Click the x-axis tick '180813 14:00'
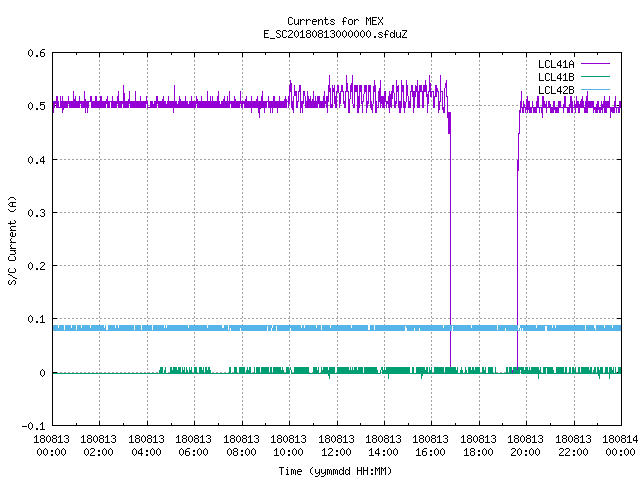The width and height of the screenshot is (640, 480). click(x=384, y=445)
